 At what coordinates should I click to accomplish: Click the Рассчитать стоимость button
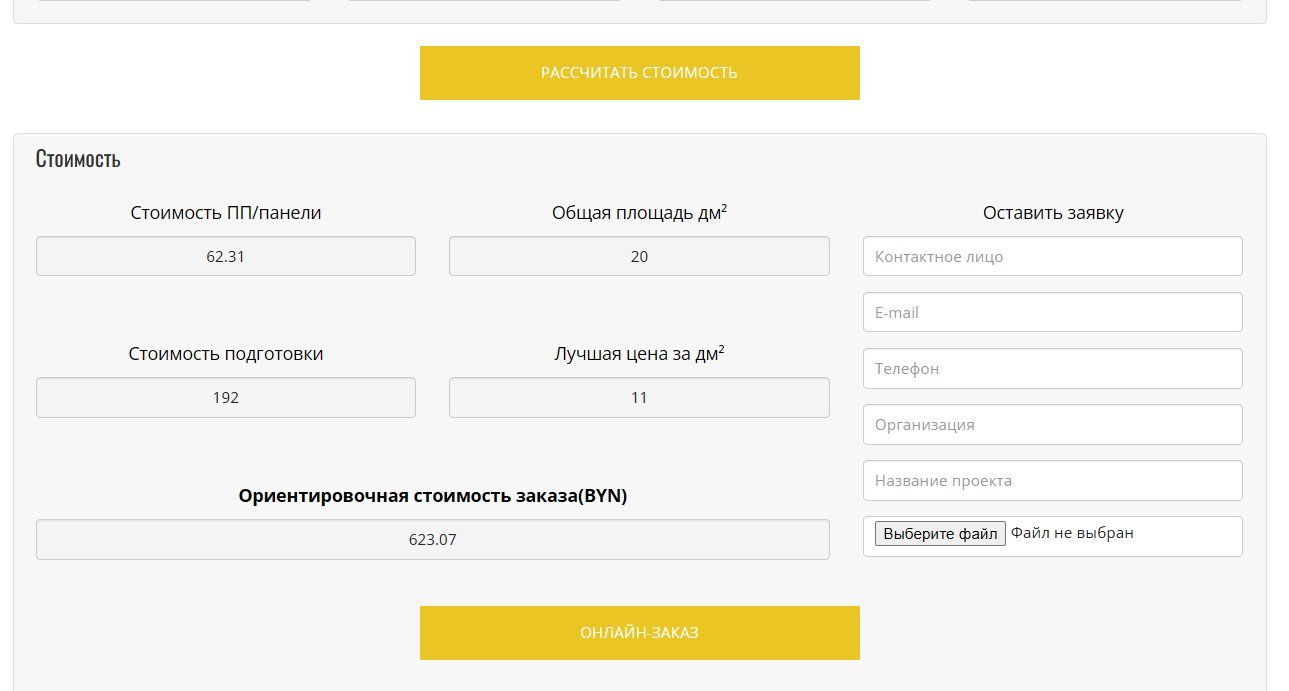click(639, 73)
